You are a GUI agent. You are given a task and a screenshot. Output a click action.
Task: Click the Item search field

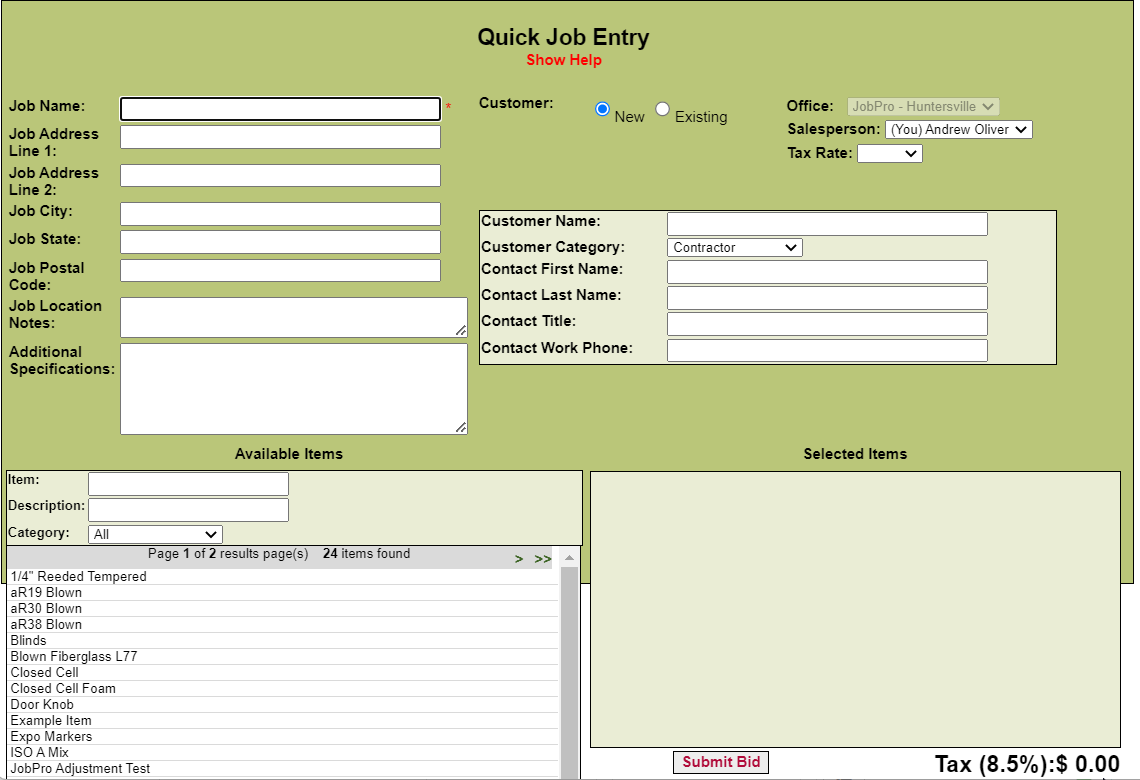[x=188, y=484]
